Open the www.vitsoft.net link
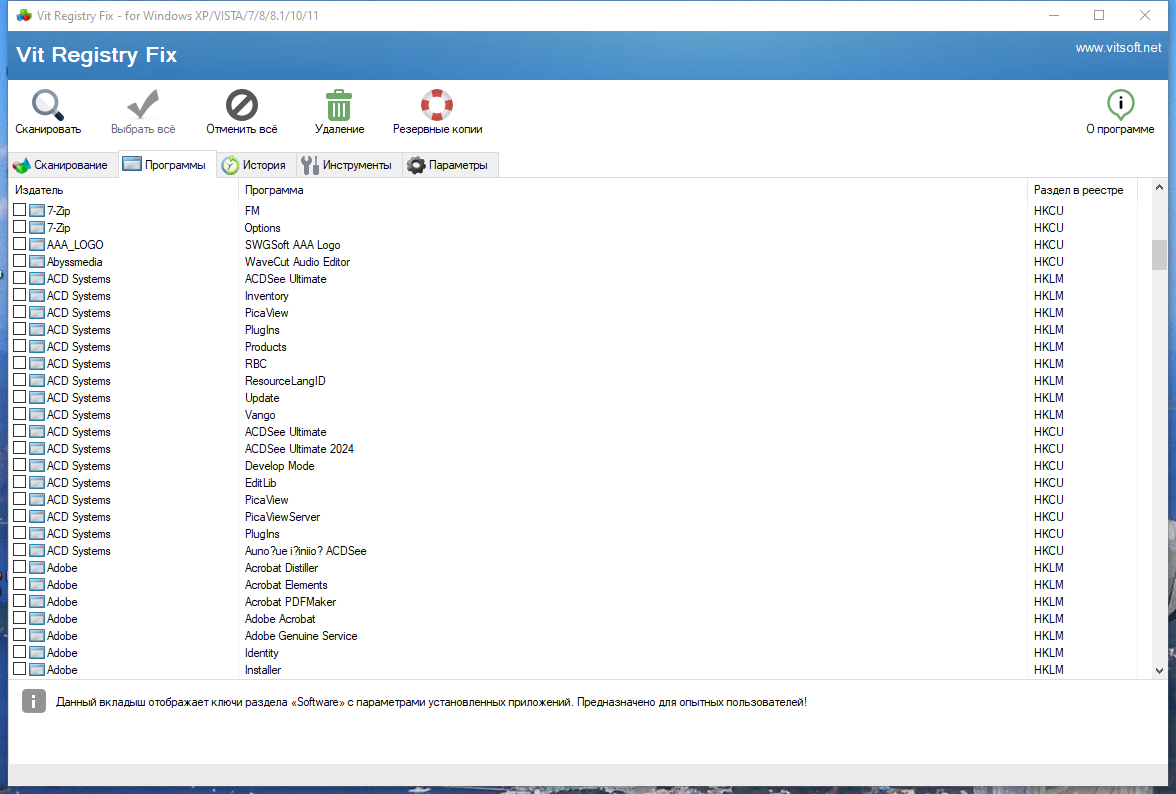 click(x=1118, y=47)
